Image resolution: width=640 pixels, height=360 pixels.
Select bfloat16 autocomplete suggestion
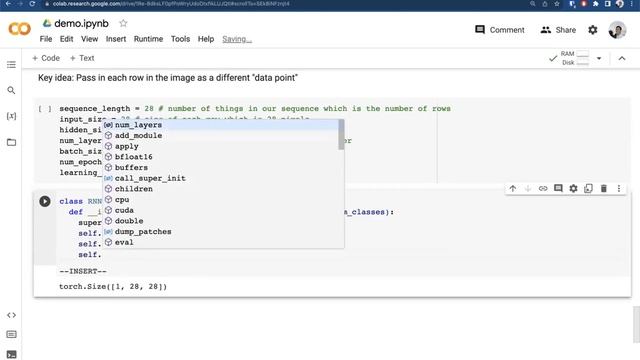pyautogui.click(x=220, y=157)
